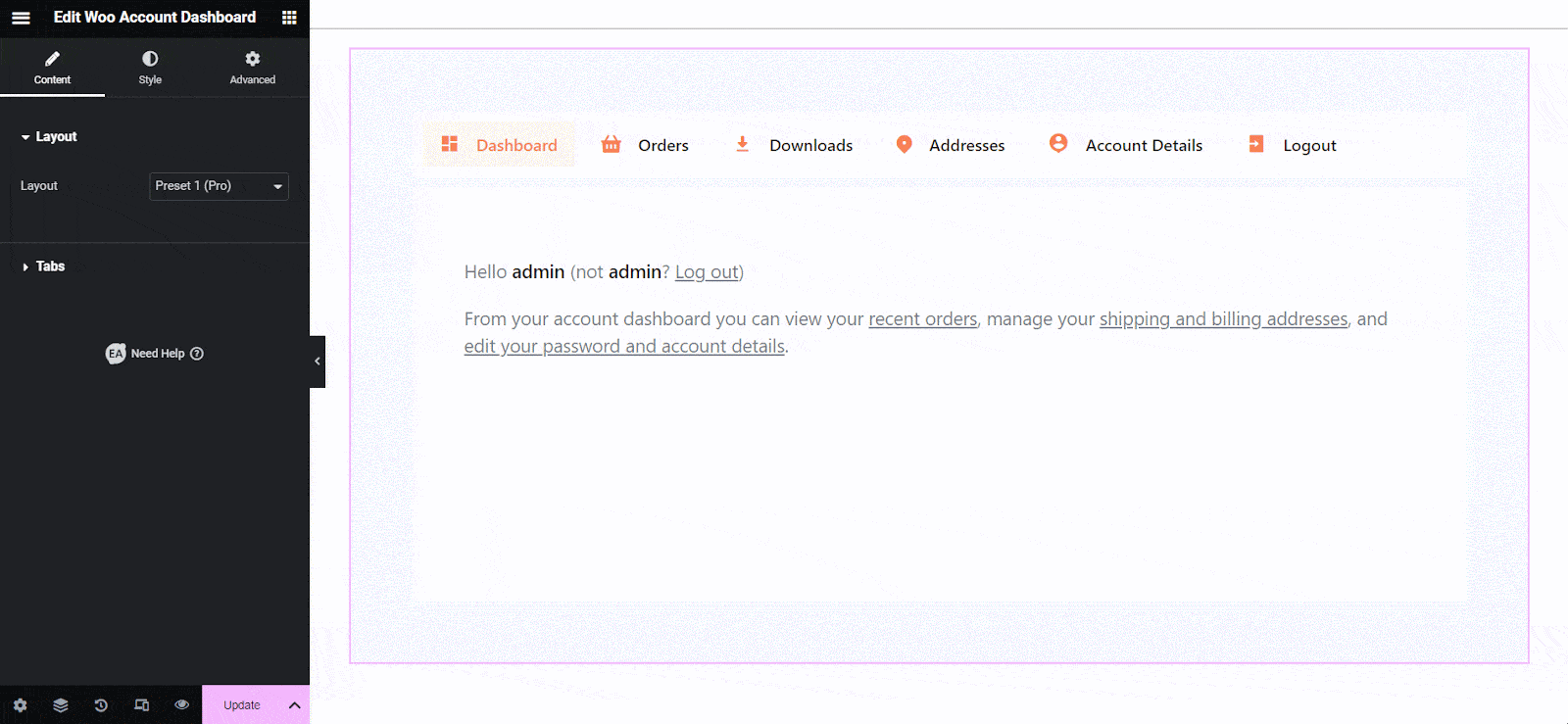Image resolution: width=1568 pixels, height=724 pixels.
Task: Click the Logout exit icon
Action: pos(1256,144)
